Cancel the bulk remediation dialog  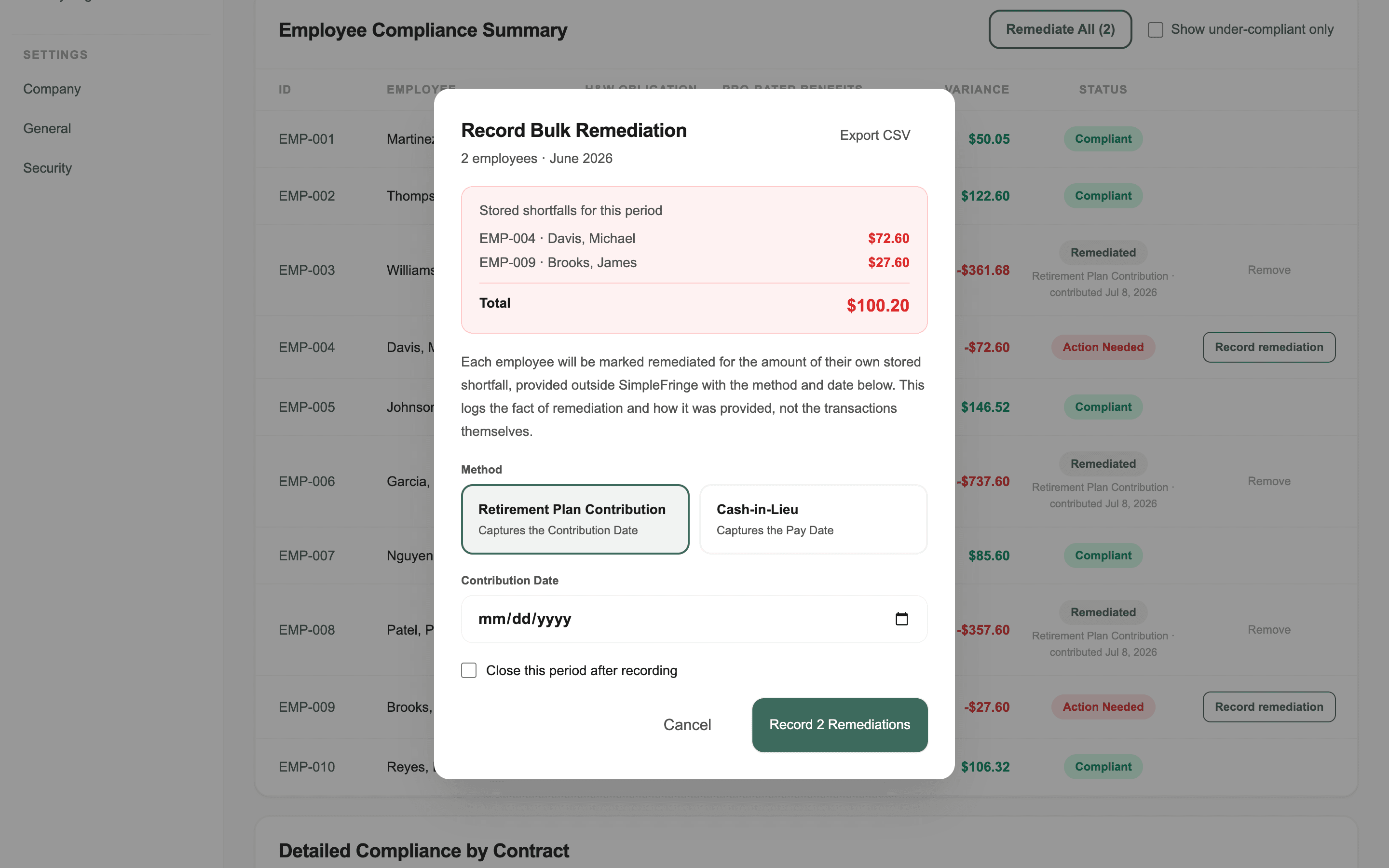click(687, 724)
